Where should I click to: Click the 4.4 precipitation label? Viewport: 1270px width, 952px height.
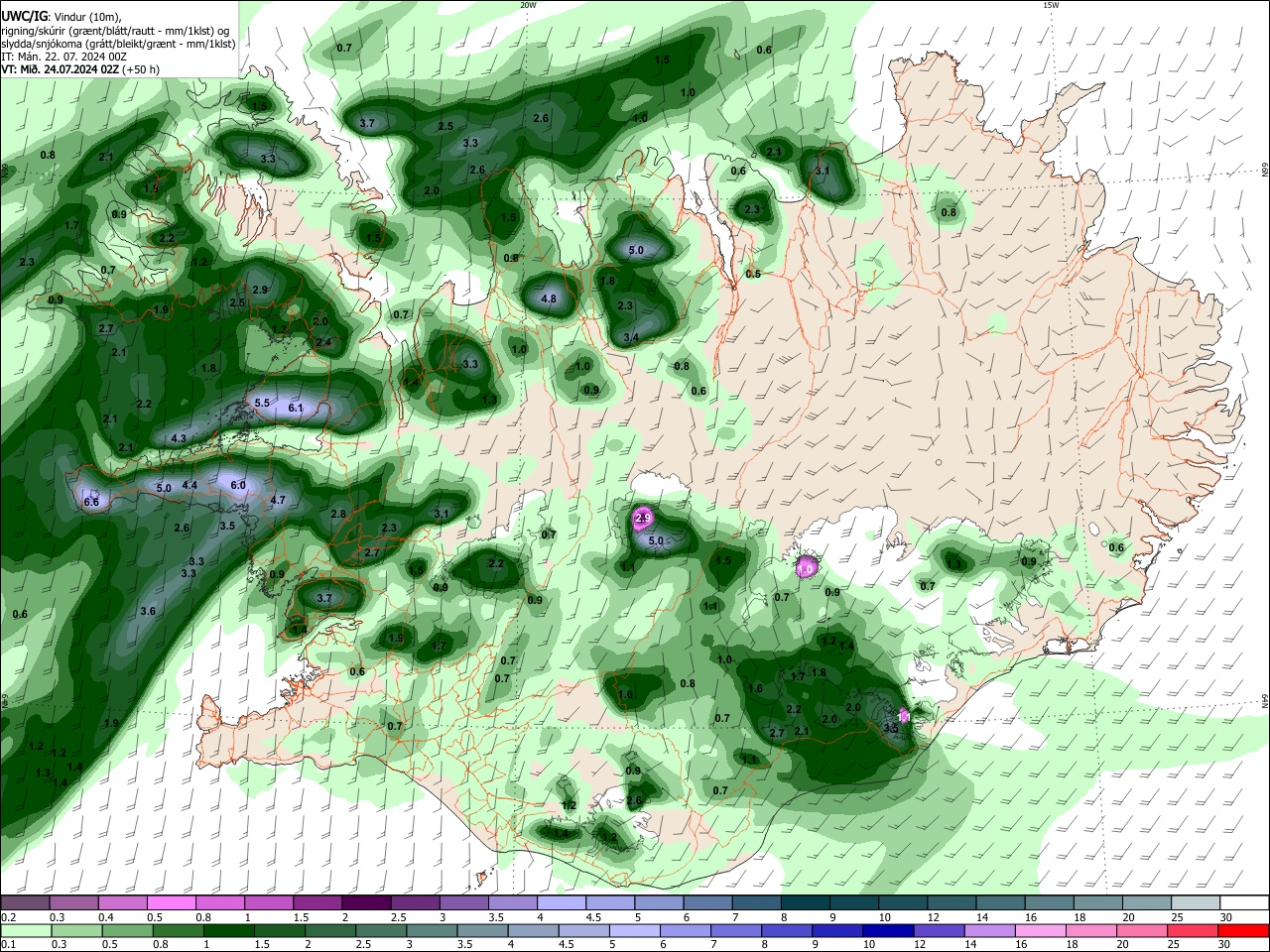190,486
